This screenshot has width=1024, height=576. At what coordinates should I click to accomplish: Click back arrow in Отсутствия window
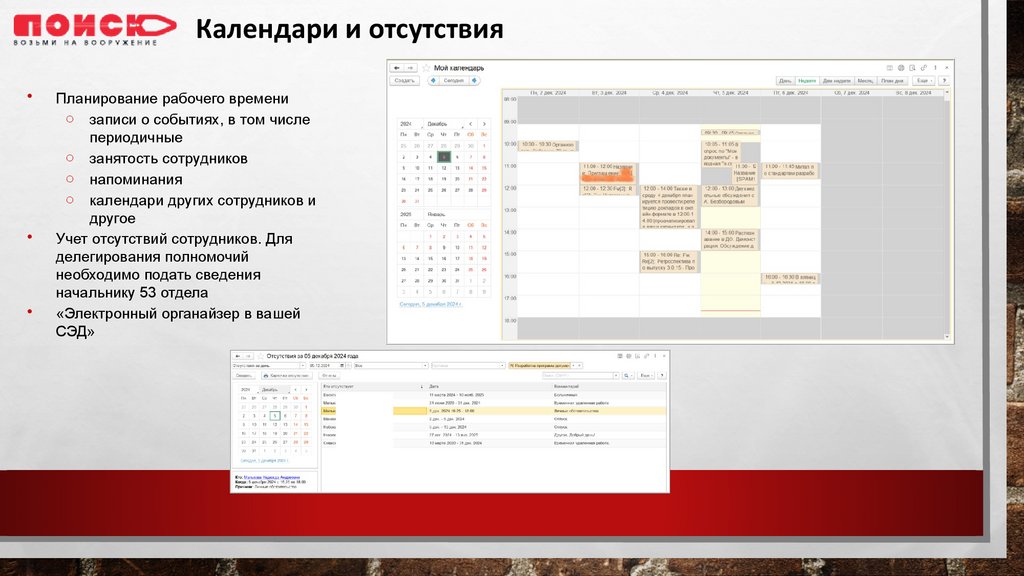tap(238, 356)
